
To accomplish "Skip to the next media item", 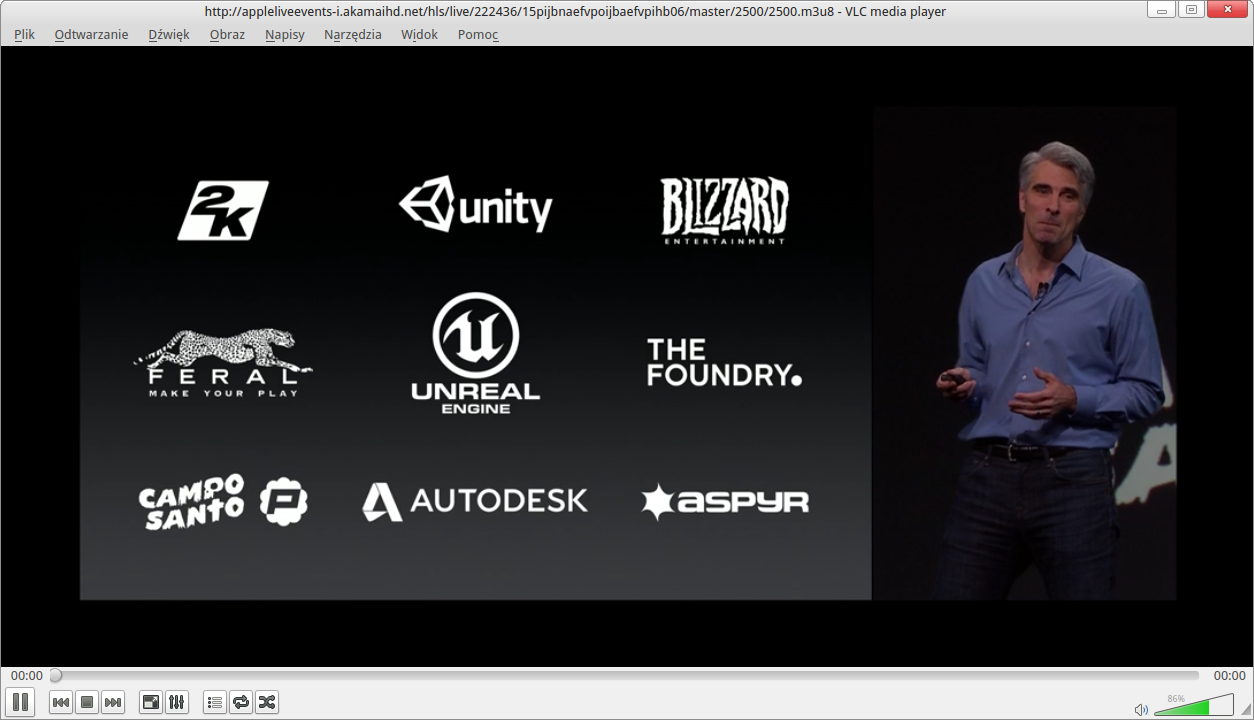I will pyautogui.click(x=113, y=702).
